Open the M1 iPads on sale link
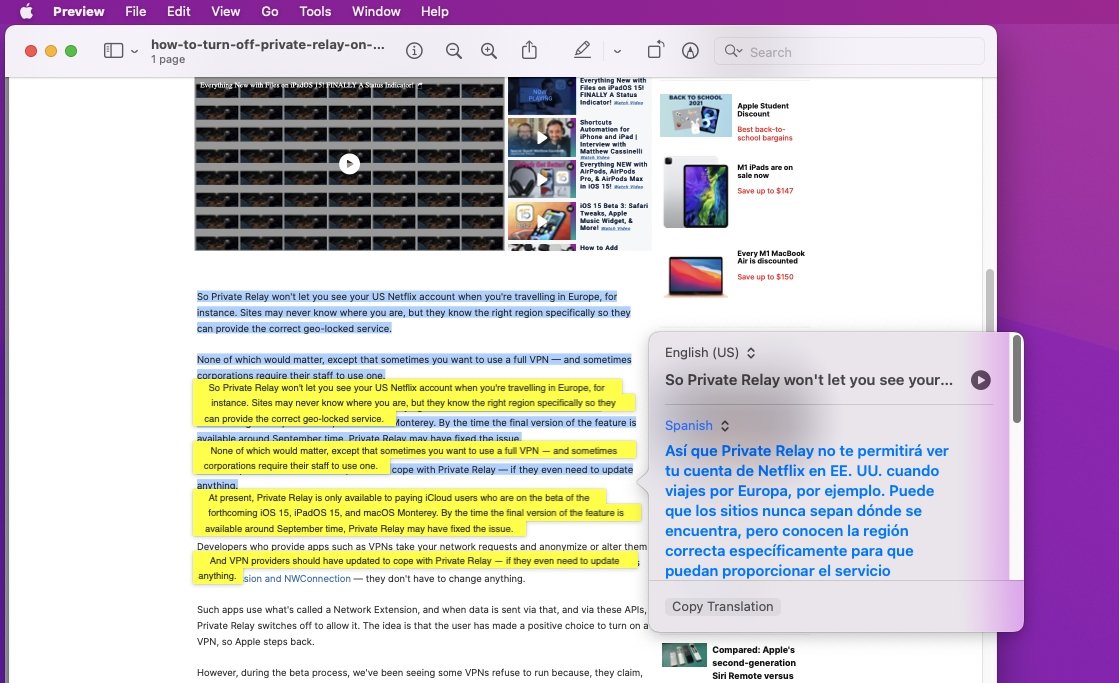The width and height of the screenshot is (1119, 683). pyautogui.click(x=765, y=171)
